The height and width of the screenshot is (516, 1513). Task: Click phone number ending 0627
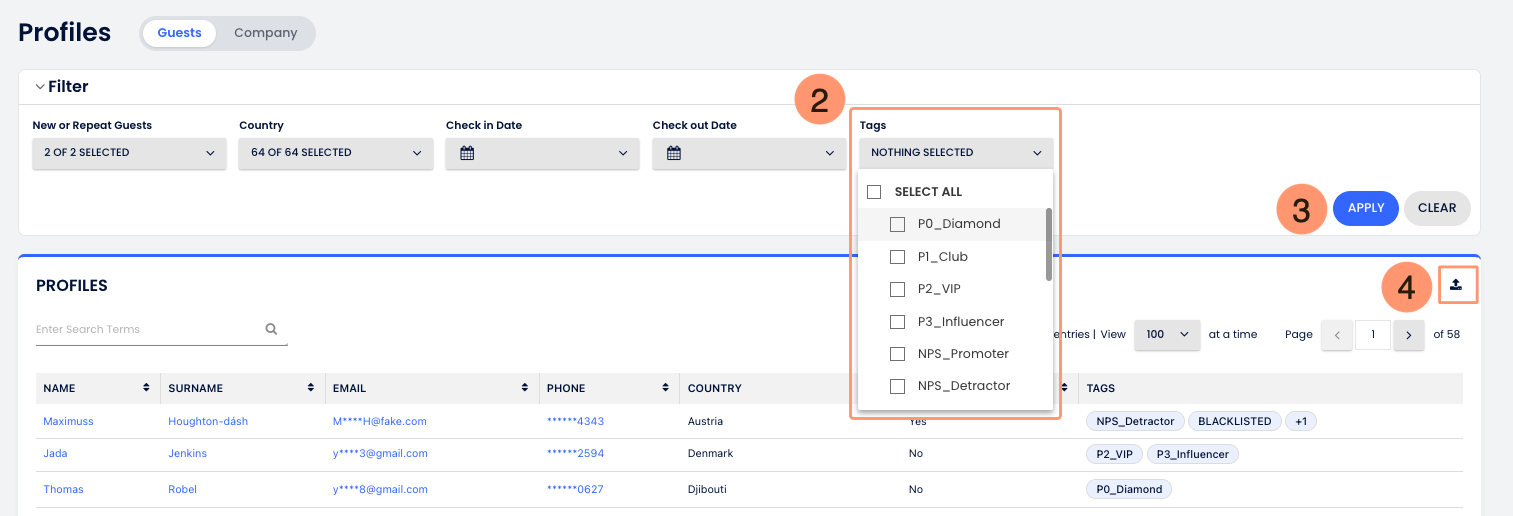coord(575,490)
